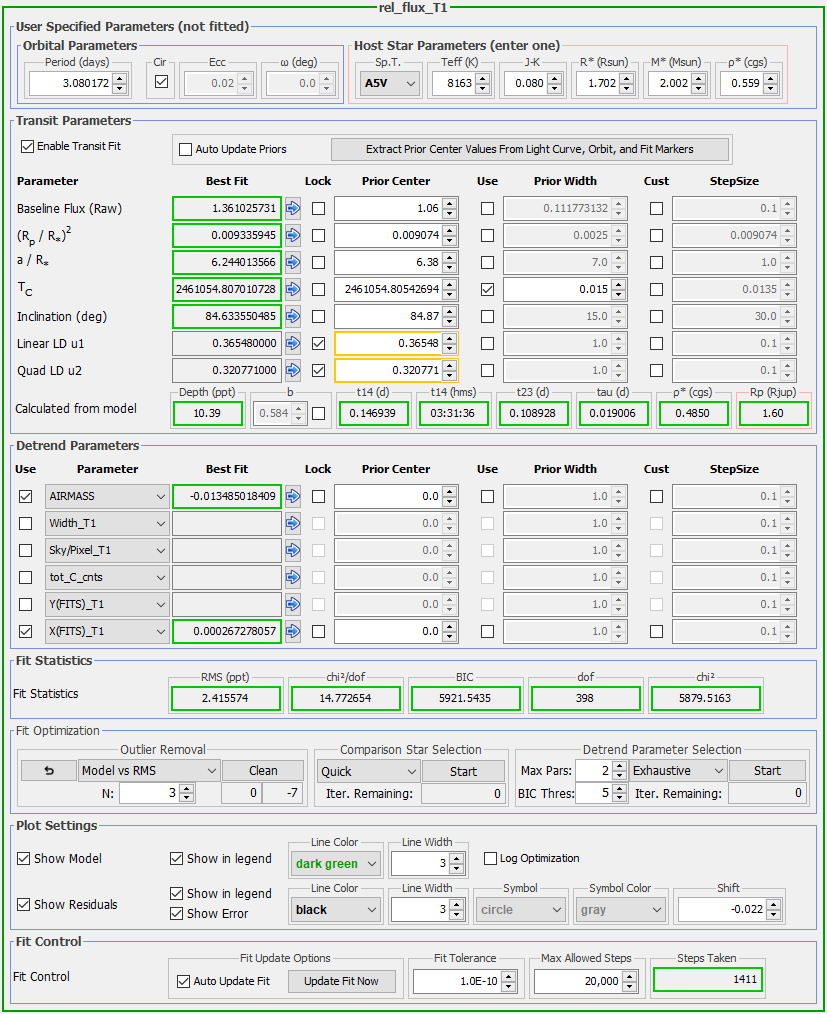
Task: Click the Period (days) input field
Action: [69, 84]
